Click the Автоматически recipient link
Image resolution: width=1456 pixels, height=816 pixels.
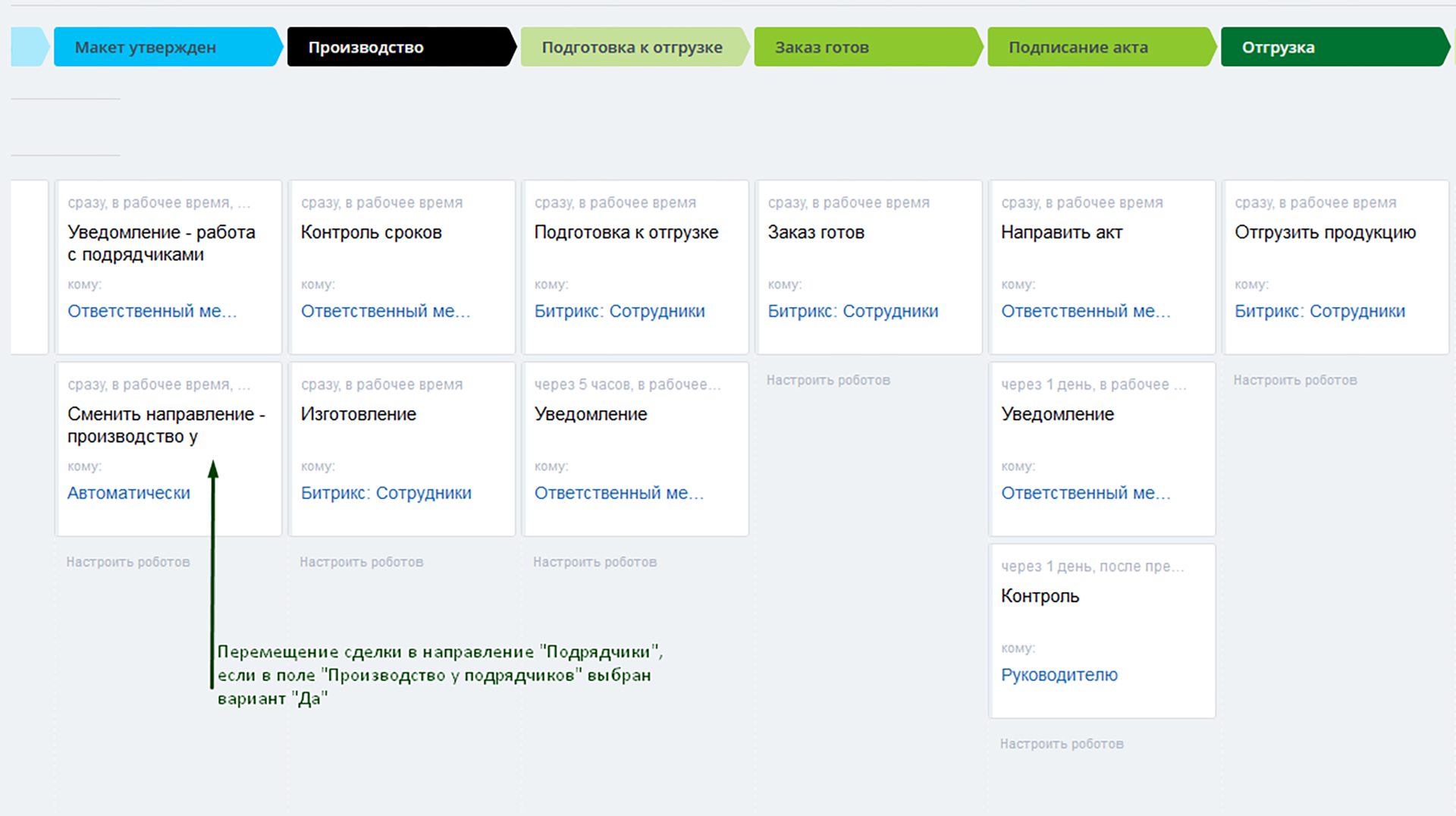(x=129, y=493)
